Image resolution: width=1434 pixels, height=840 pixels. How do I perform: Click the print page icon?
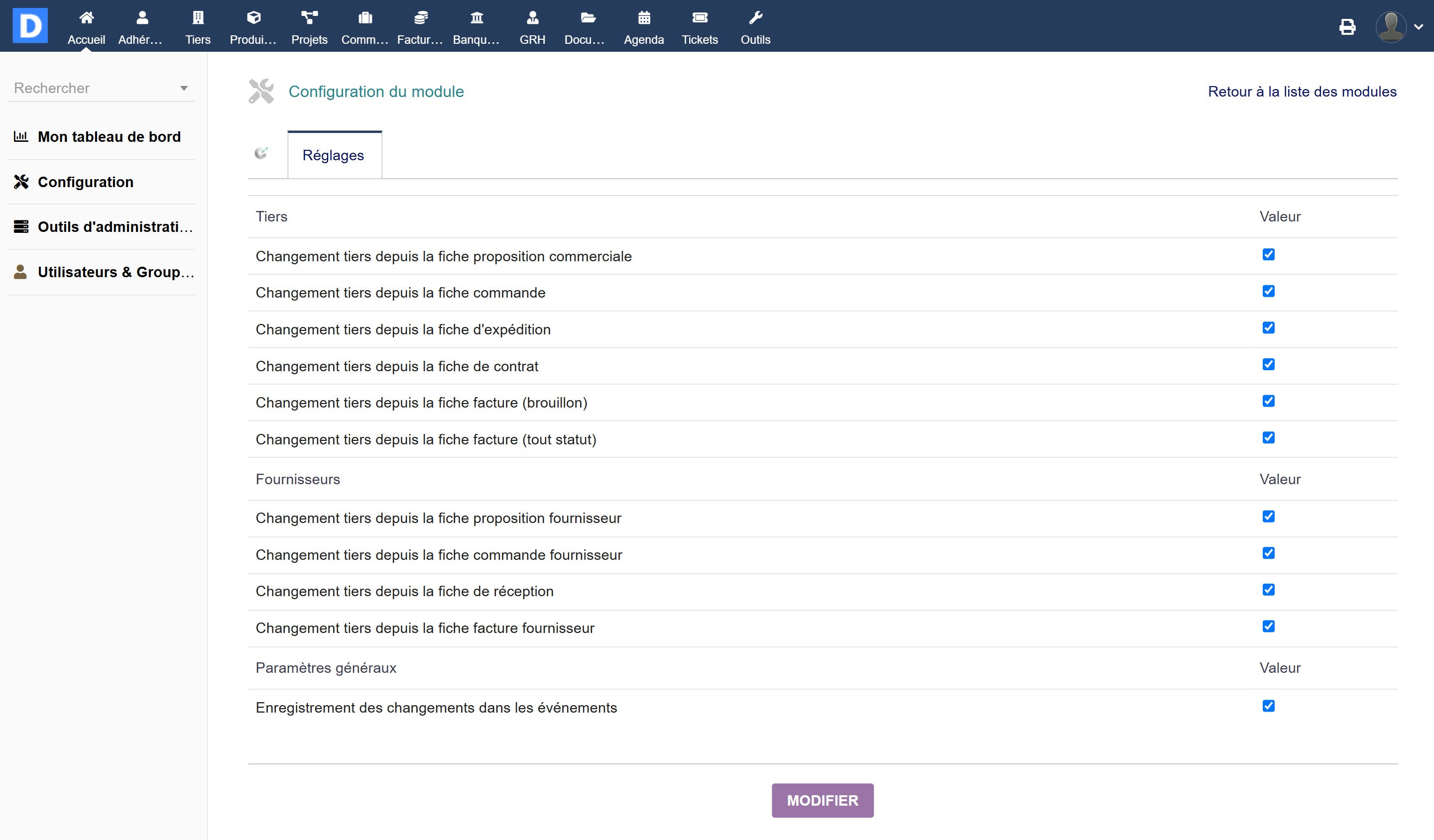[x=1347, y=27]
